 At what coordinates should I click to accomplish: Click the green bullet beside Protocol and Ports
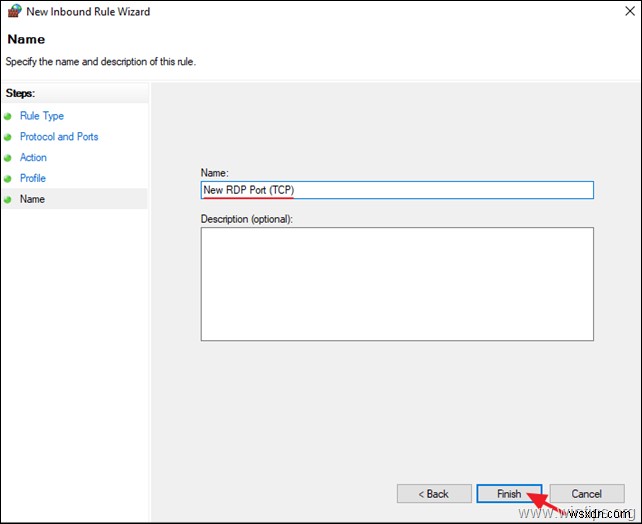[8, 137]
